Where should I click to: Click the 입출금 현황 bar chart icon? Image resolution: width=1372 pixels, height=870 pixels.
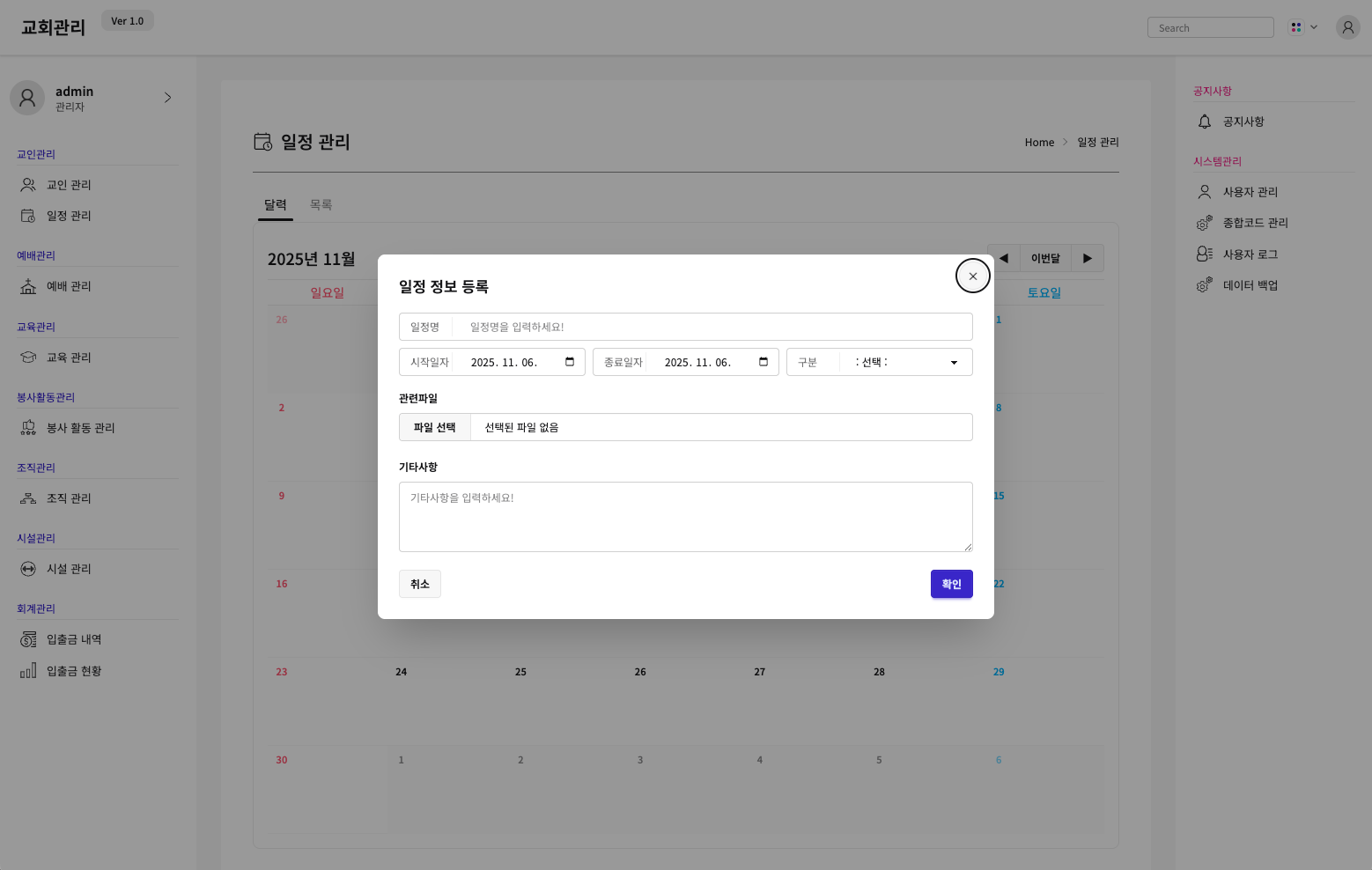click(28, 671)
